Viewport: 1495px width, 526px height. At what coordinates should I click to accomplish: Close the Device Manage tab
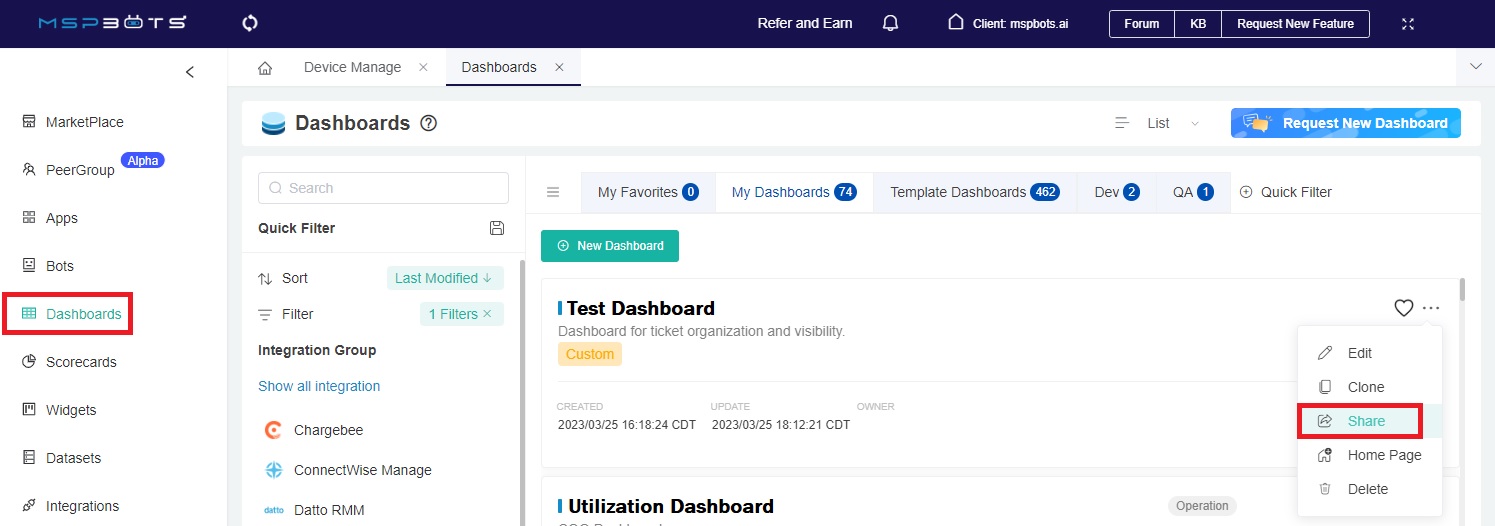click(x=423, y=67)
